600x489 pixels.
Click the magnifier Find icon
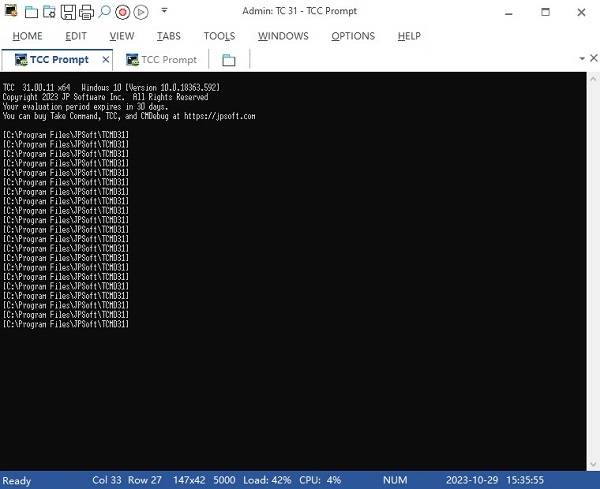[x=104, y=12]
